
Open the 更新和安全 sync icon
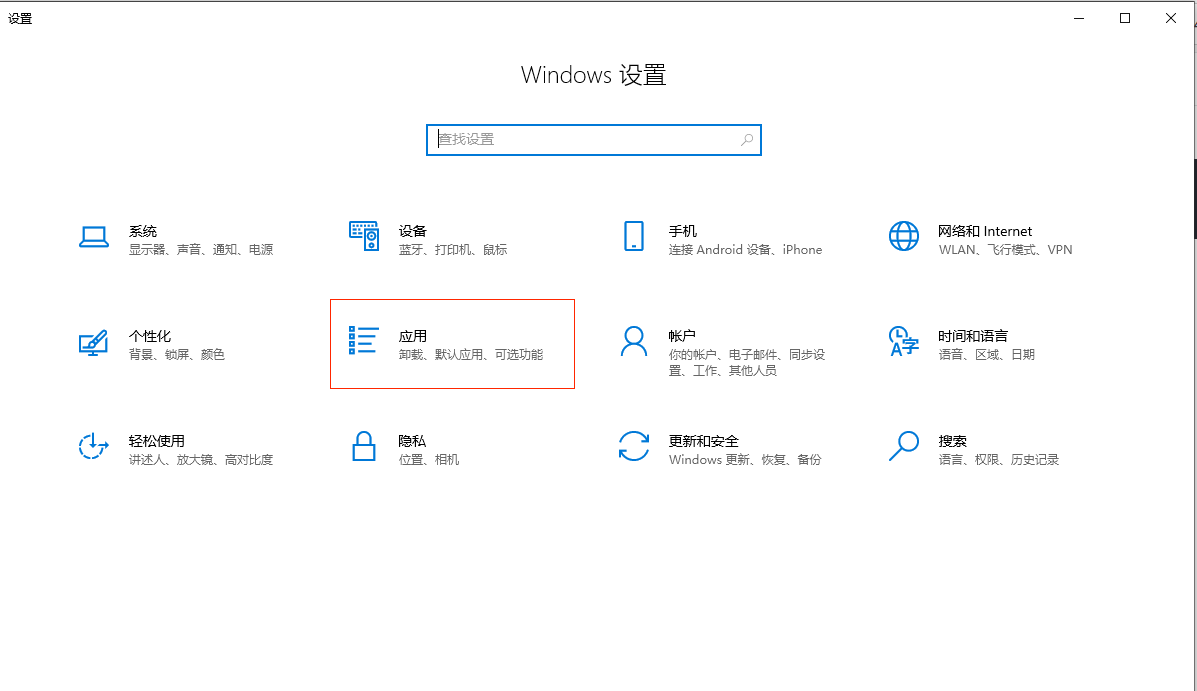coord(634,447)
